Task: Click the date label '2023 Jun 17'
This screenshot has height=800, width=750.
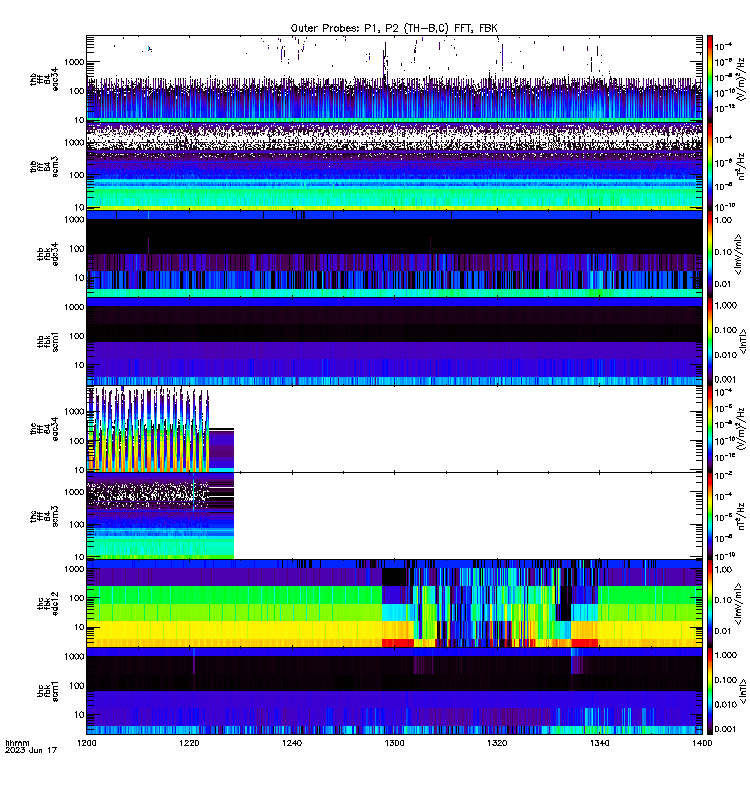Action: (x=31, y=750)
